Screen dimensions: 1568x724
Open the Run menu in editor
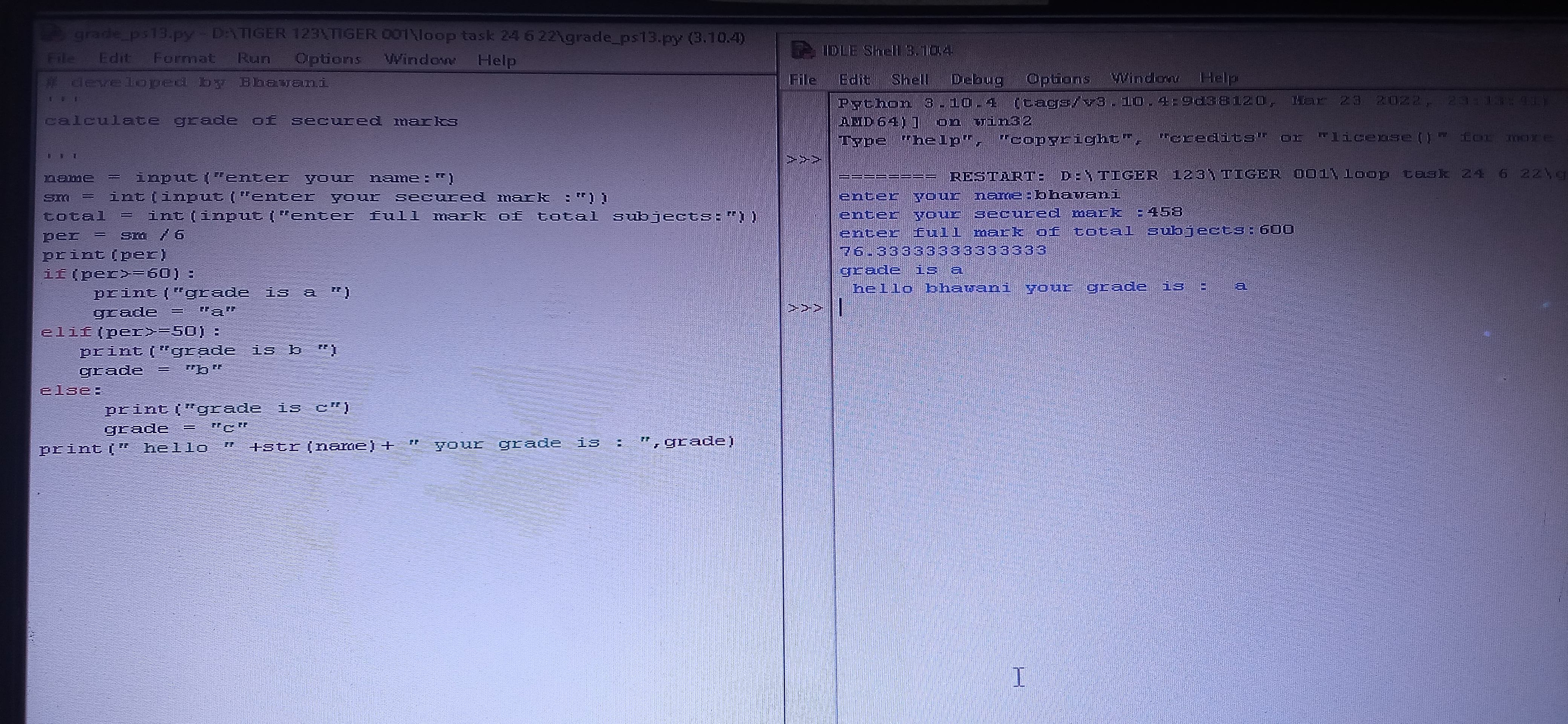click(x=253, y=58)
